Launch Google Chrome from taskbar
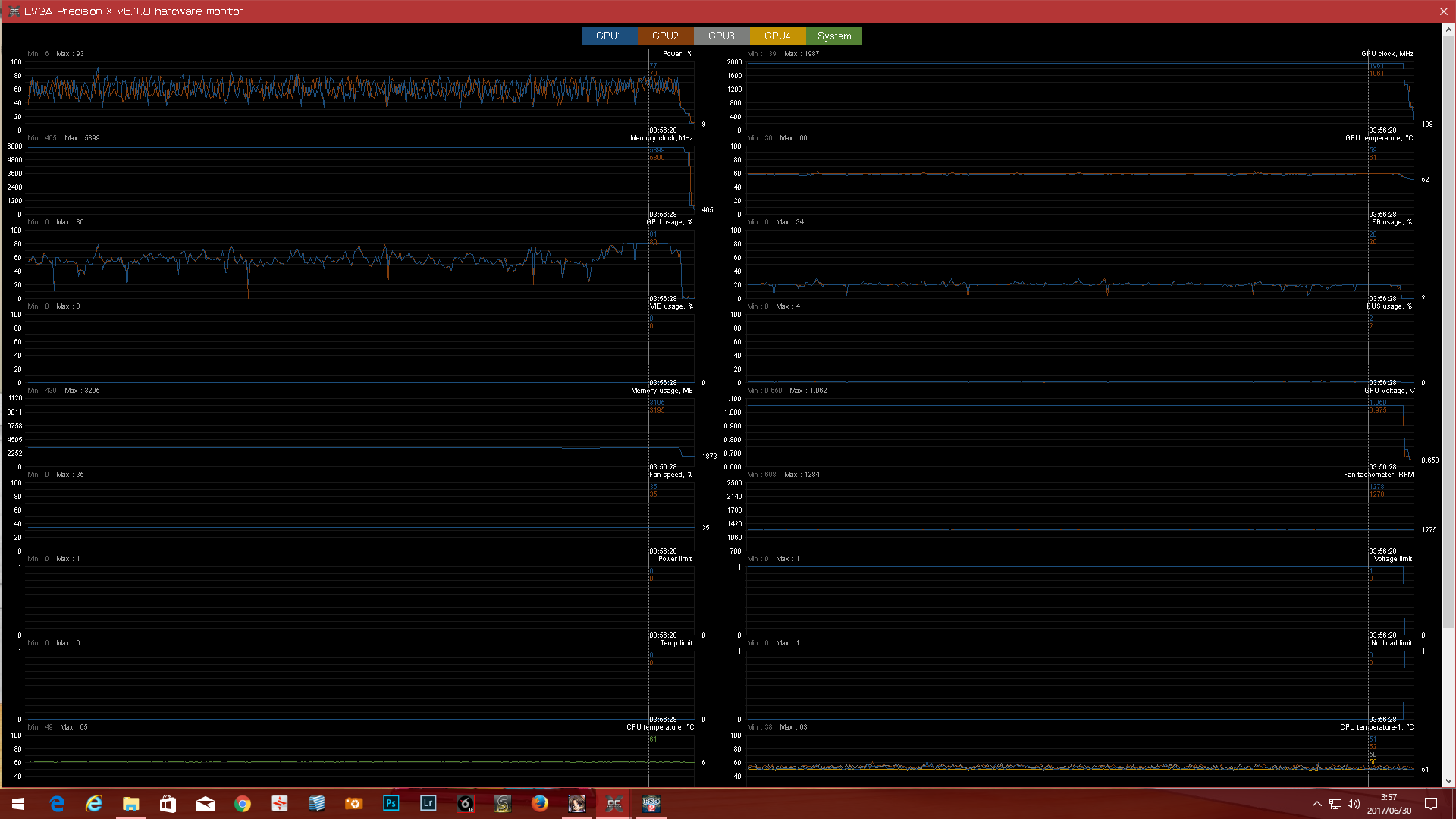The image size is (1456, 819). (x=242, y=803)
